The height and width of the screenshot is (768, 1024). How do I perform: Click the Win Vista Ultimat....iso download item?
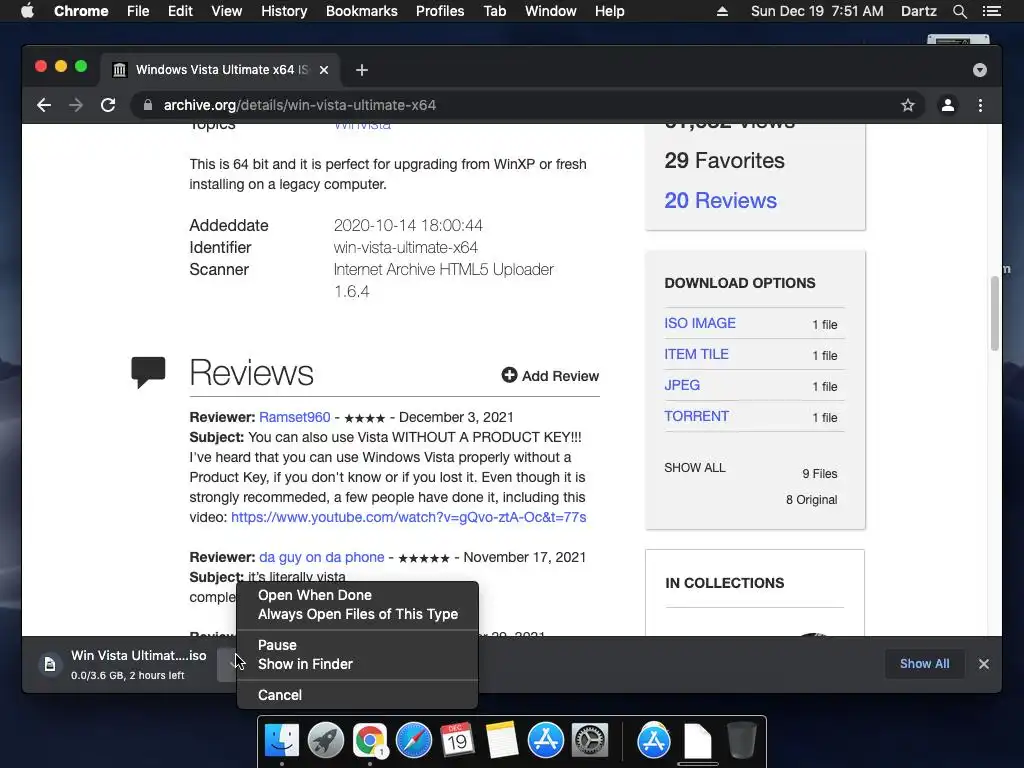[x=138, y=664]
